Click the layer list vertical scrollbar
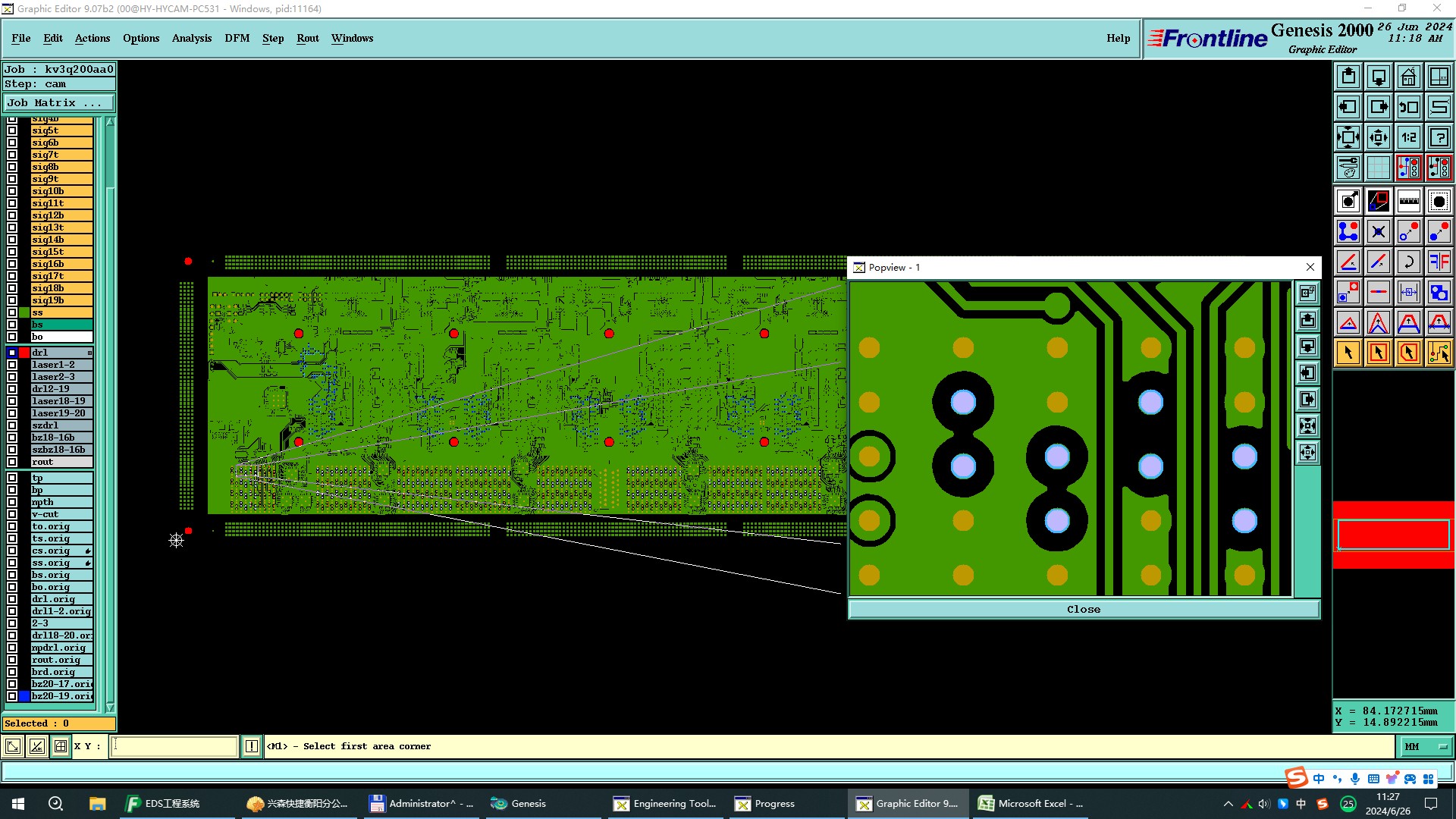This screenshot has height=819, width=1456. click(x=110, y=414)
